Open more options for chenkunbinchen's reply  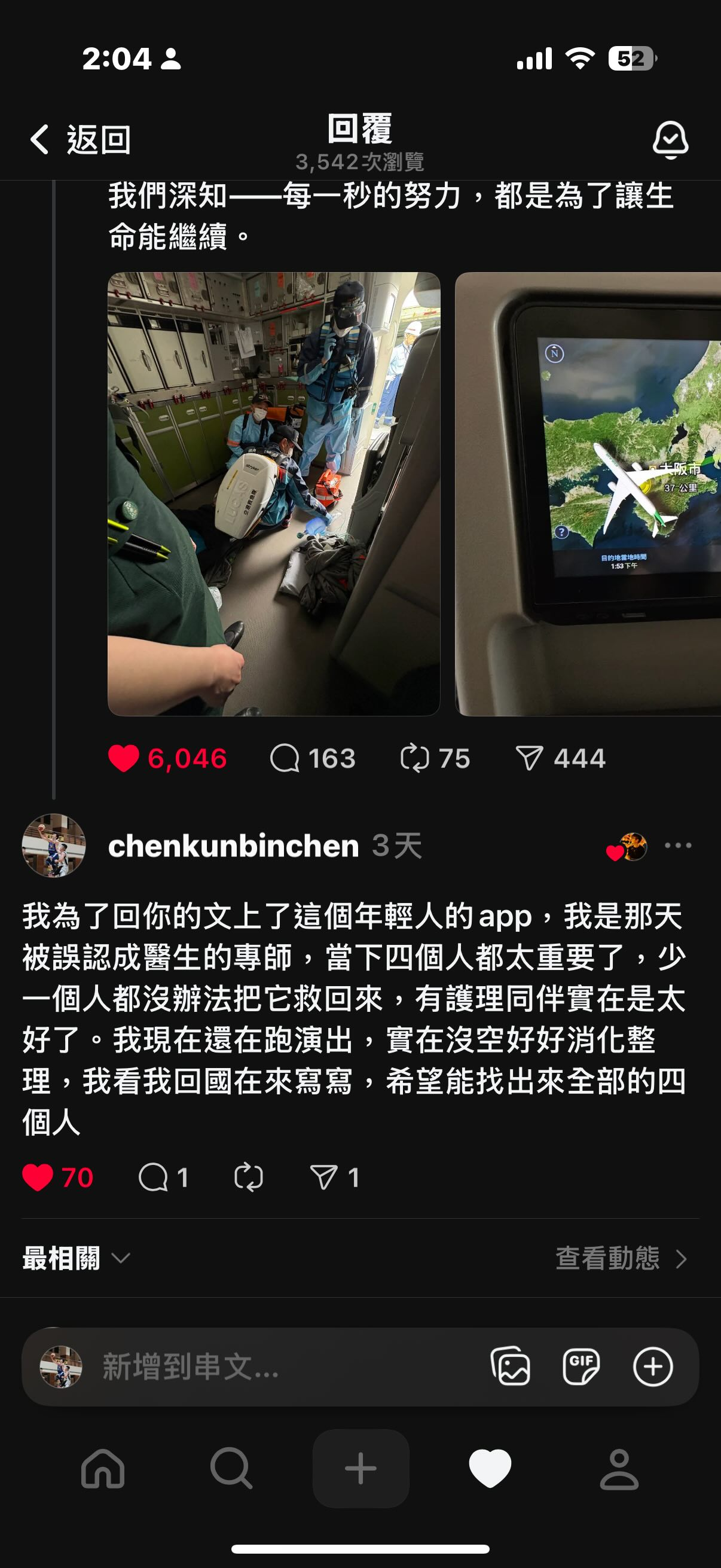coord(678,846)
